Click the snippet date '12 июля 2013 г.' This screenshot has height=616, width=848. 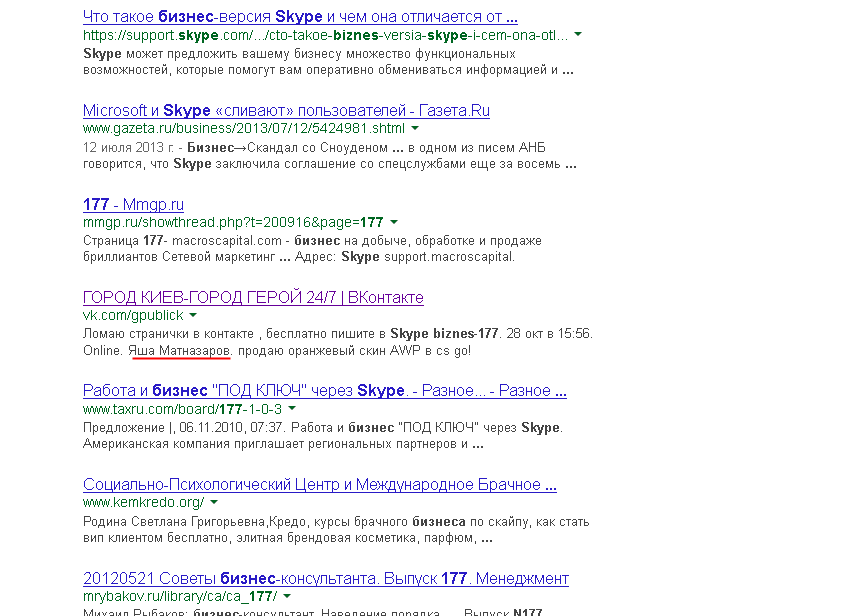(x=129, y=148)
